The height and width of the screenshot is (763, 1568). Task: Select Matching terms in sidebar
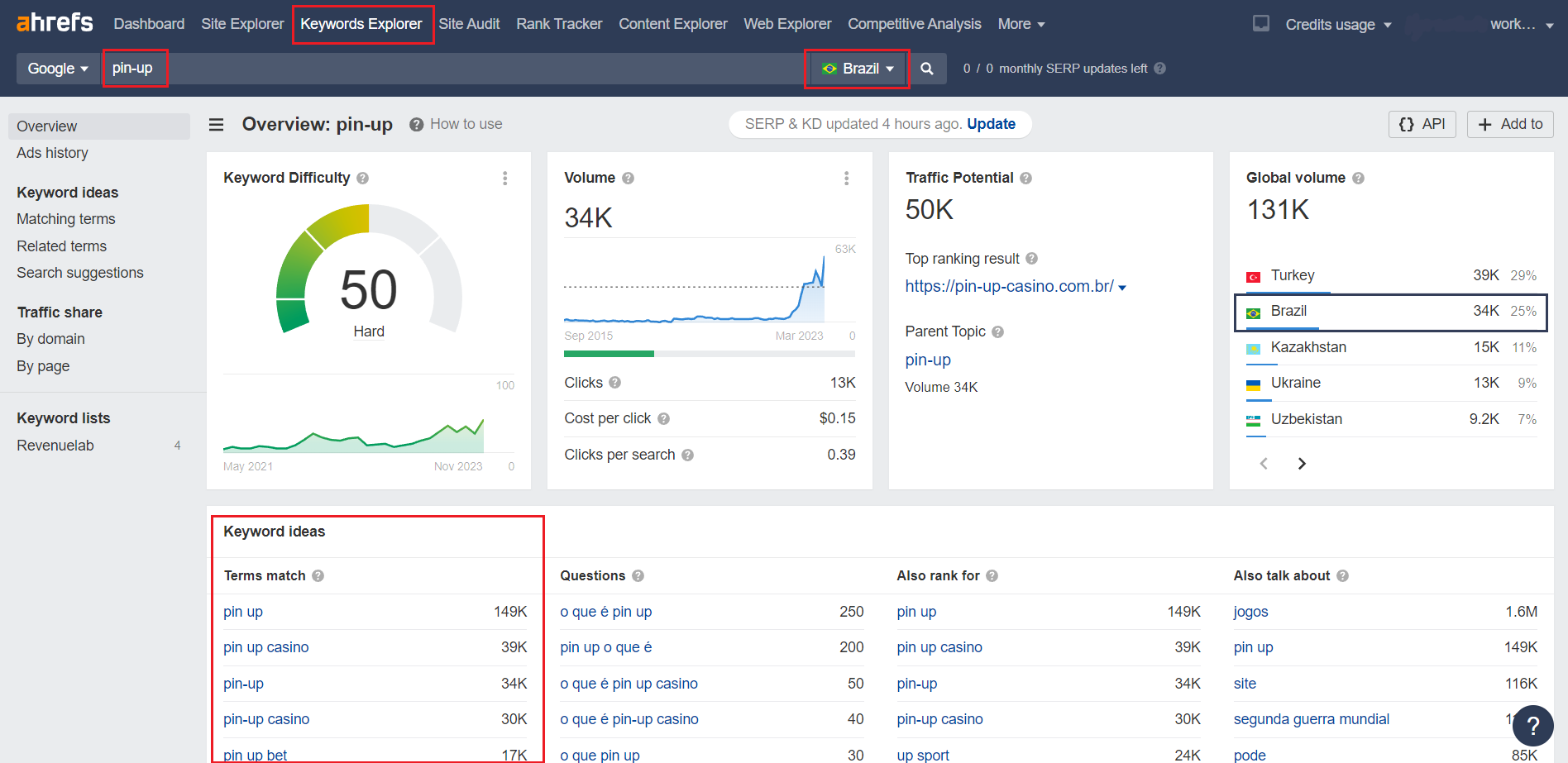click(66, 219)
